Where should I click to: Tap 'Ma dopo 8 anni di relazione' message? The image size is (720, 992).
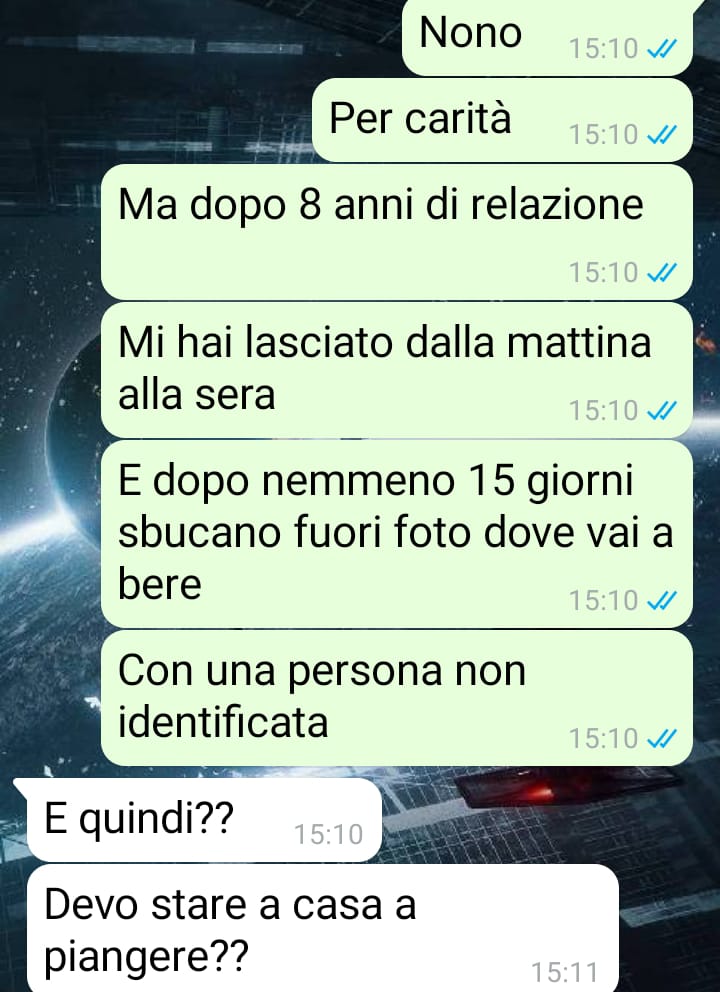coord(397,232)
